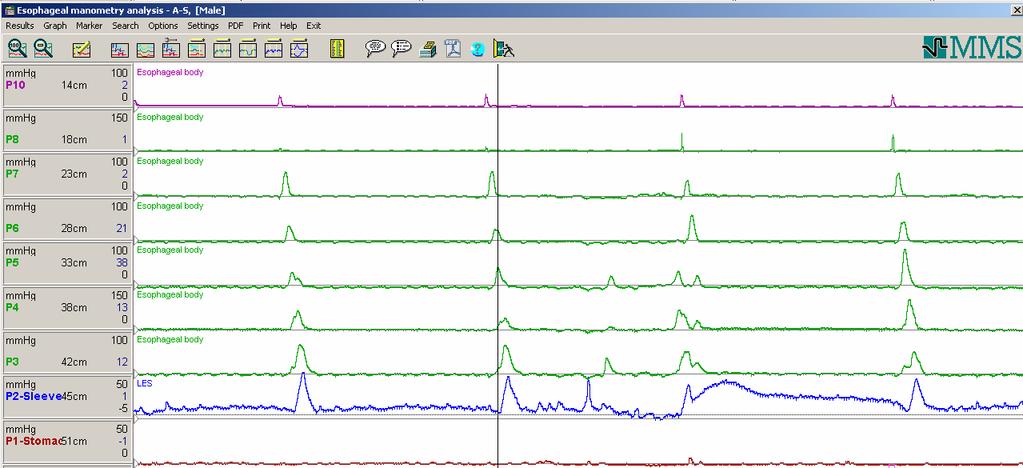Click the magenta Esophageal body label

170,72
